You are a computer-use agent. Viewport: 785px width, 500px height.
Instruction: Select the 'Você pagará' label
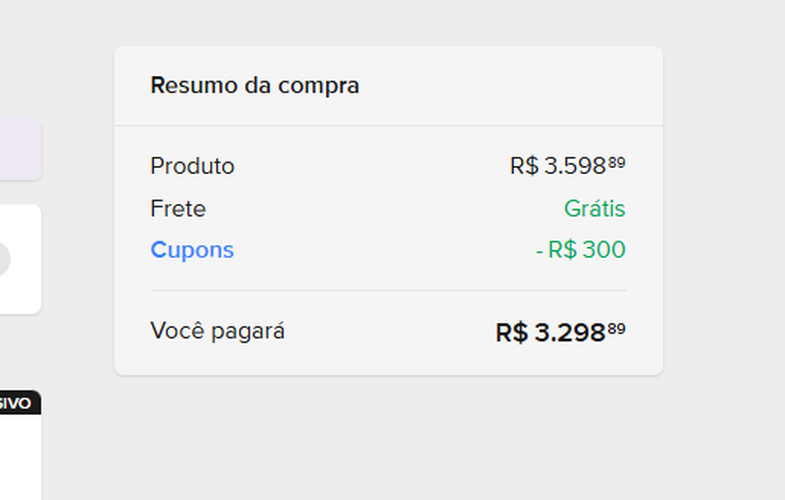coord(217,331)
